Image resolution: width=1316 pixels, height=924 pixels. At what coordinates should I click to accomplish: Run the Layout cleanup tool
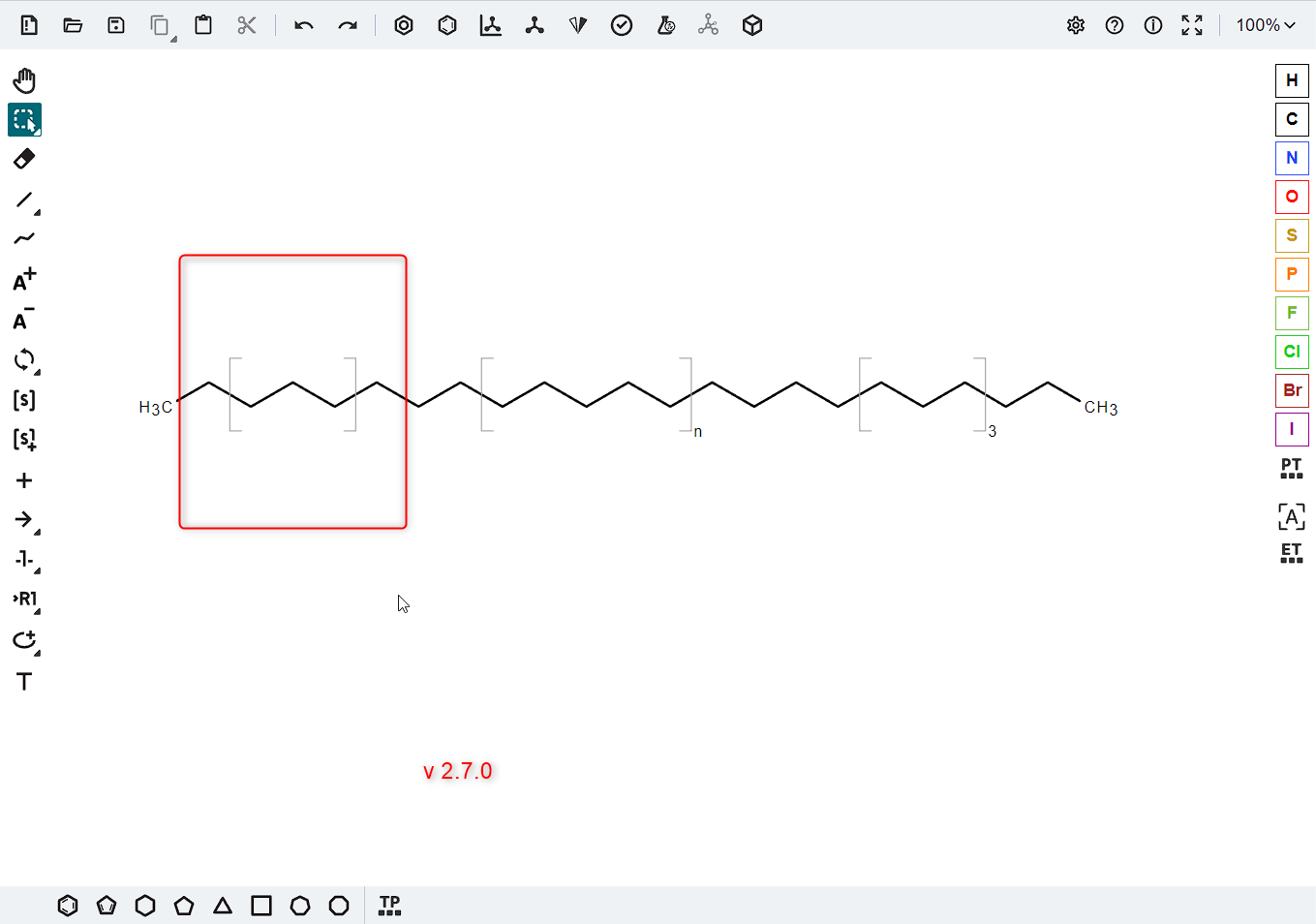tap(491, 25)
